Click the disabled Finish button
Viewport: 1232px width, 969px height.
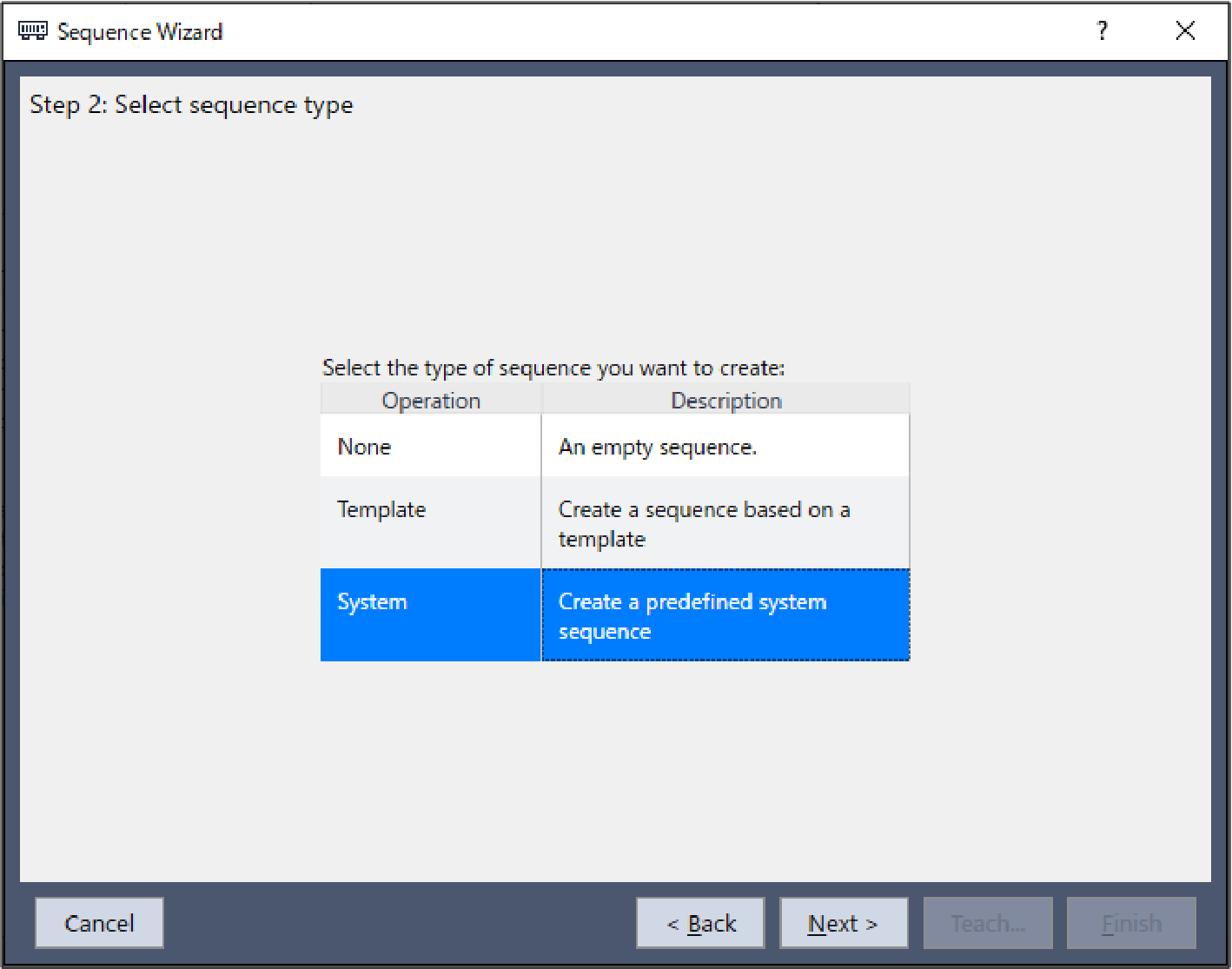tap(1131, 923)
